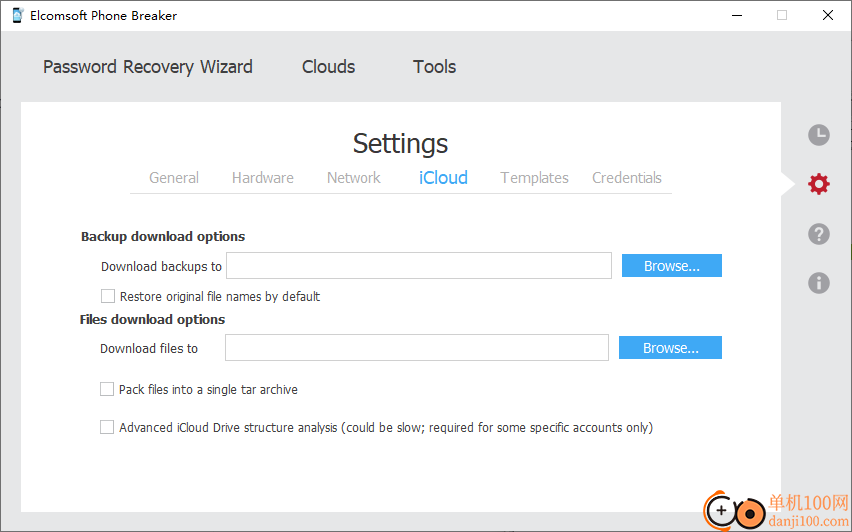Open the Password Recovery Wizard menu
Viewport: 852px width, 532px height.
148,67
